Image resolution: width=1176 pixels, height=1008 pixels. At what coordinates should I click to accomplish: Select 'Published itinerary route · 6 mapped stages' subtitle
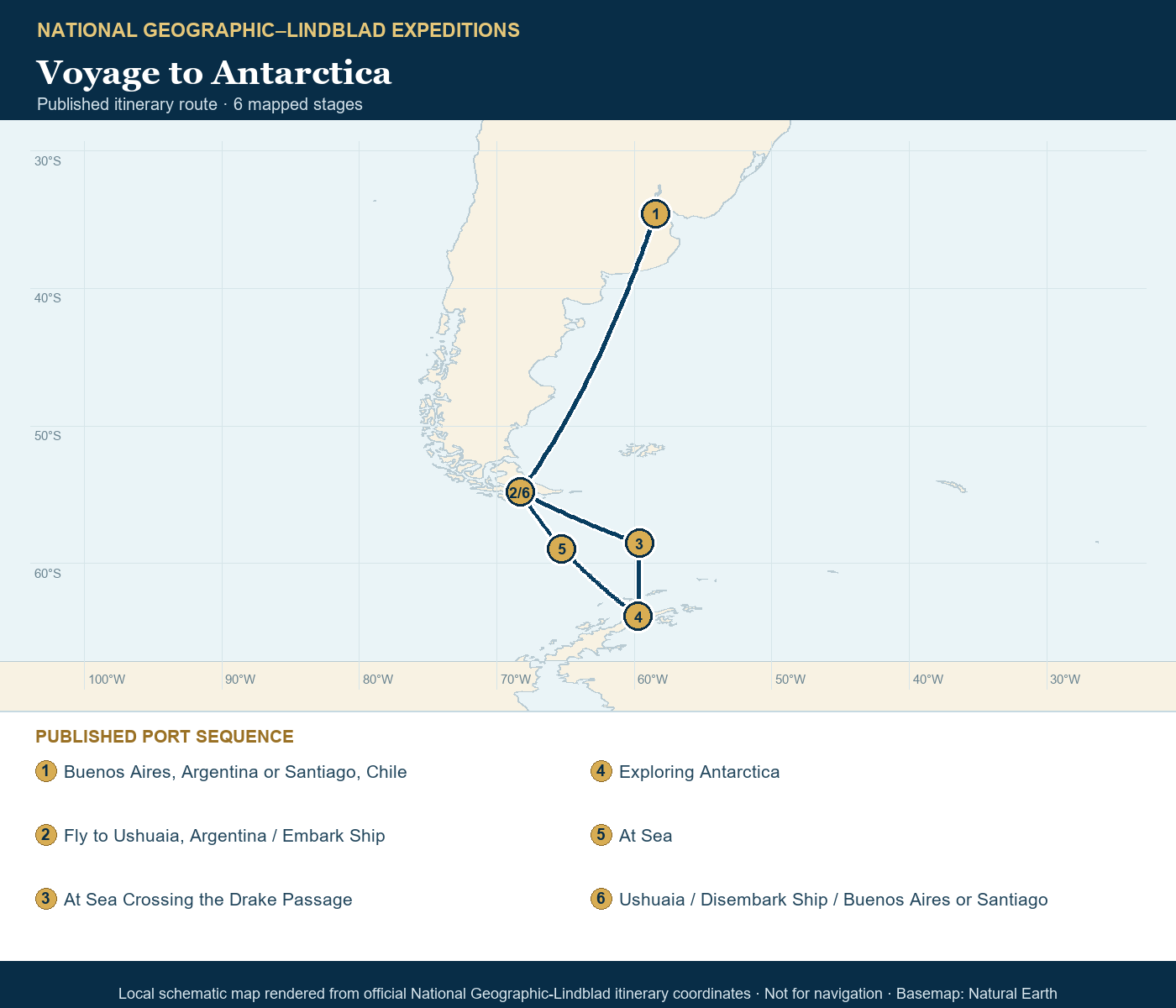coord(200,104)
